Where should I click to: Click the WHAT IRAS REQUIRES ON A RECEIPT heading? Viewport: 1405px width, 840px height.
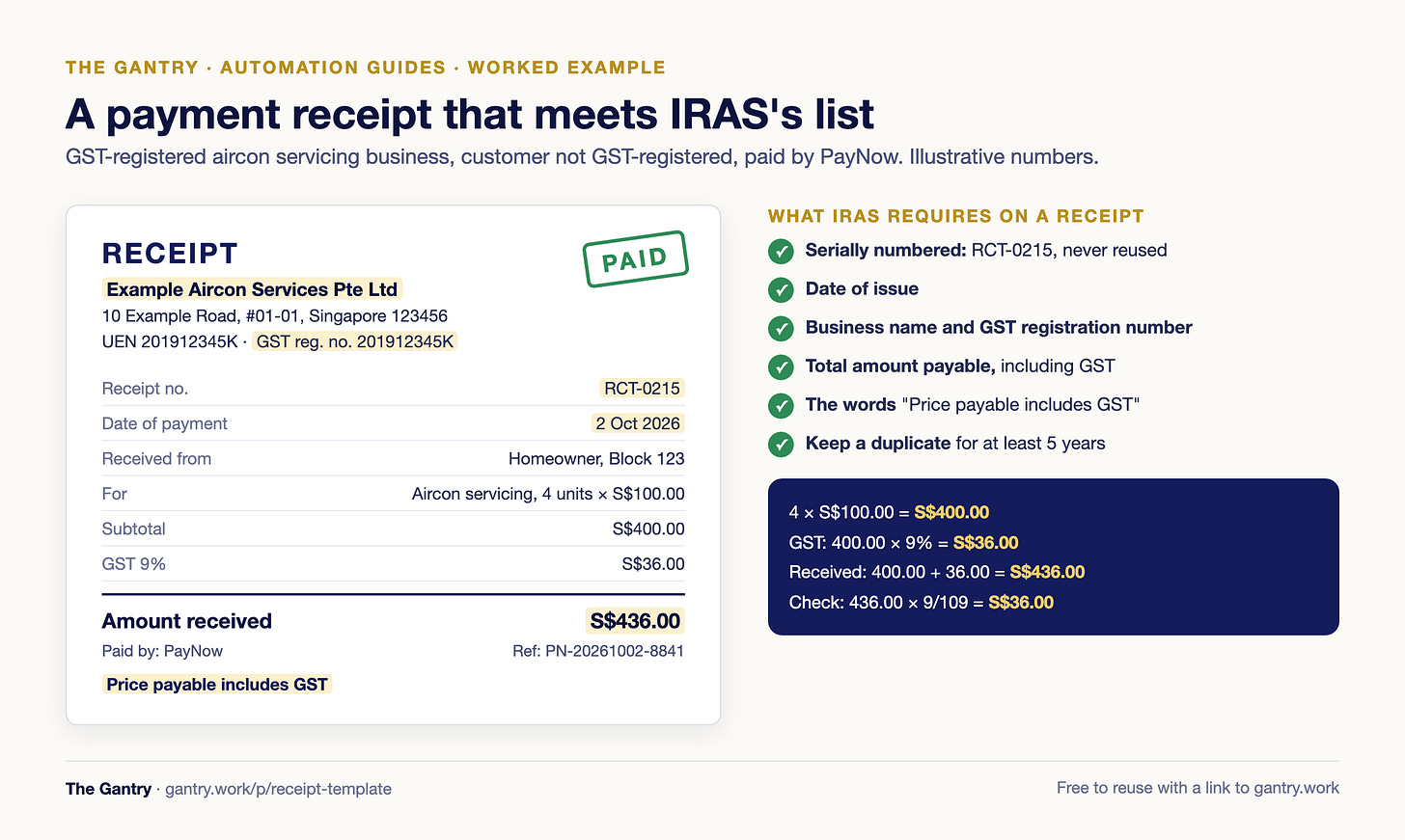pos(956,216)
